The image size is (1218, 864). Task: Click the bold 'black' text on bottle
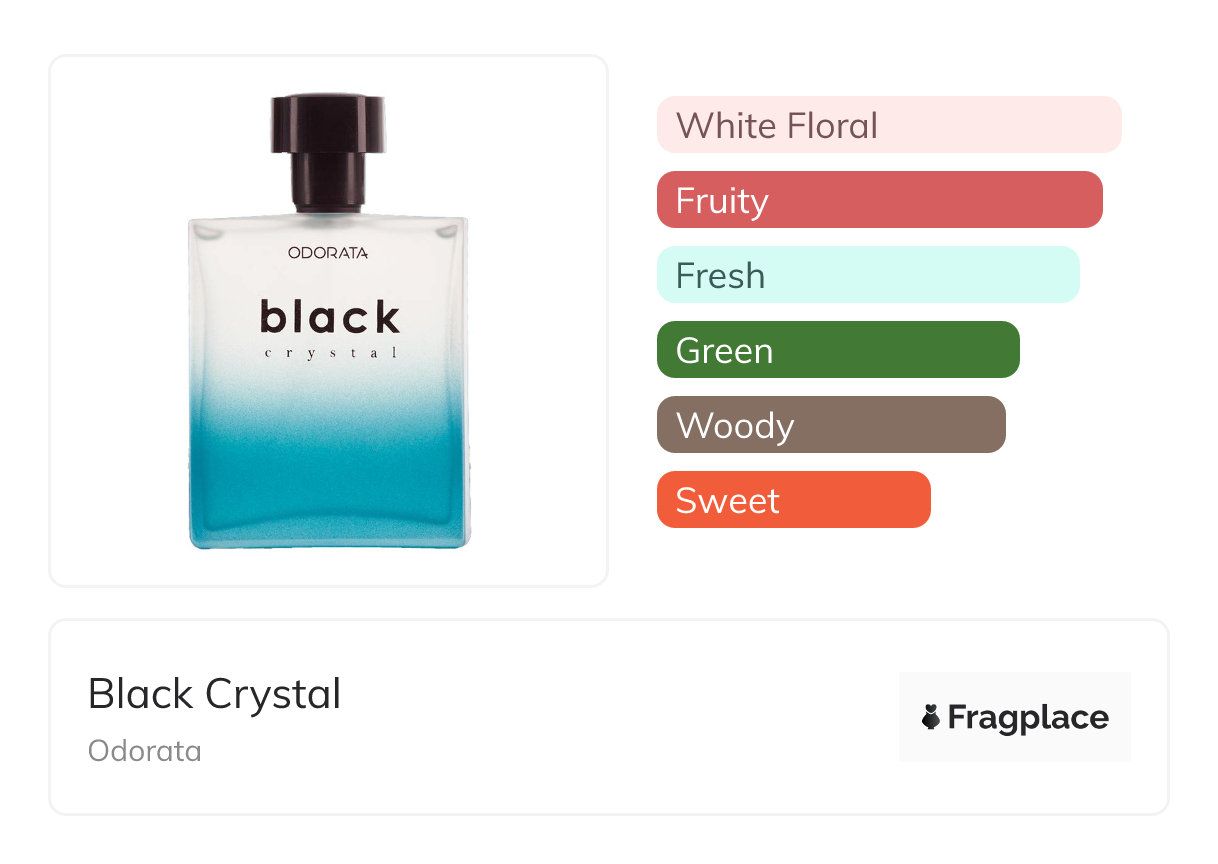(329, 316)
